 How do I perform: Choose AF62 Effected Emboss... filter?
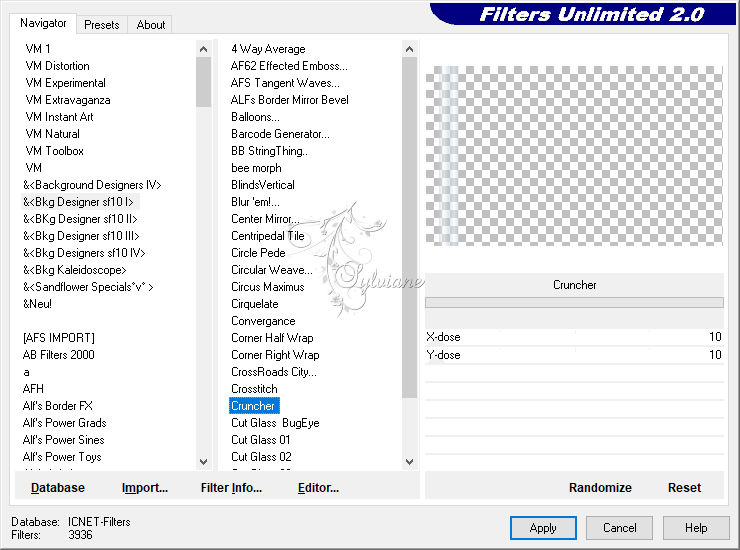289,66
